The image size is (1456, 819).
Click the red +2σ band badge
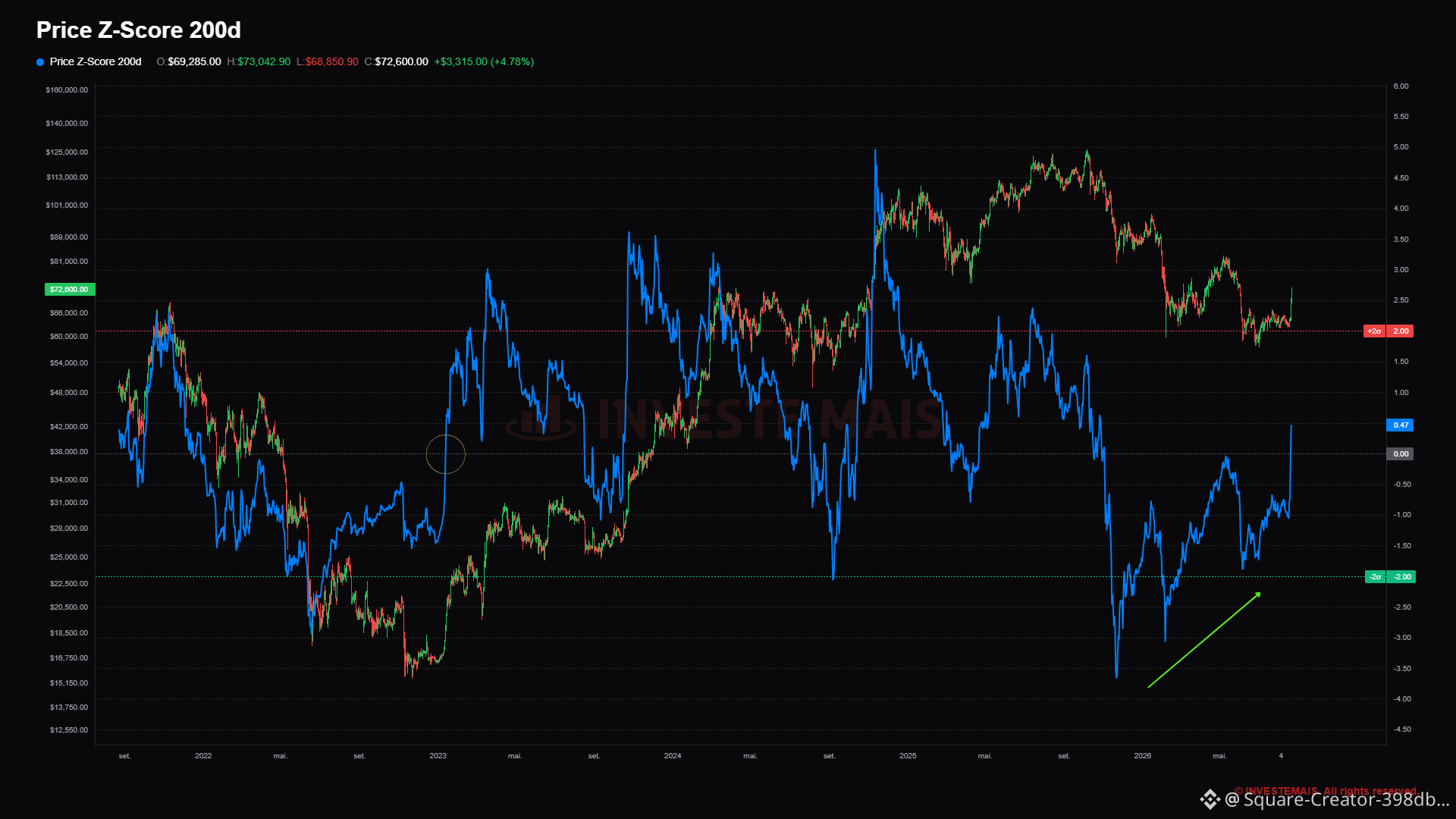click(1374, 331)
